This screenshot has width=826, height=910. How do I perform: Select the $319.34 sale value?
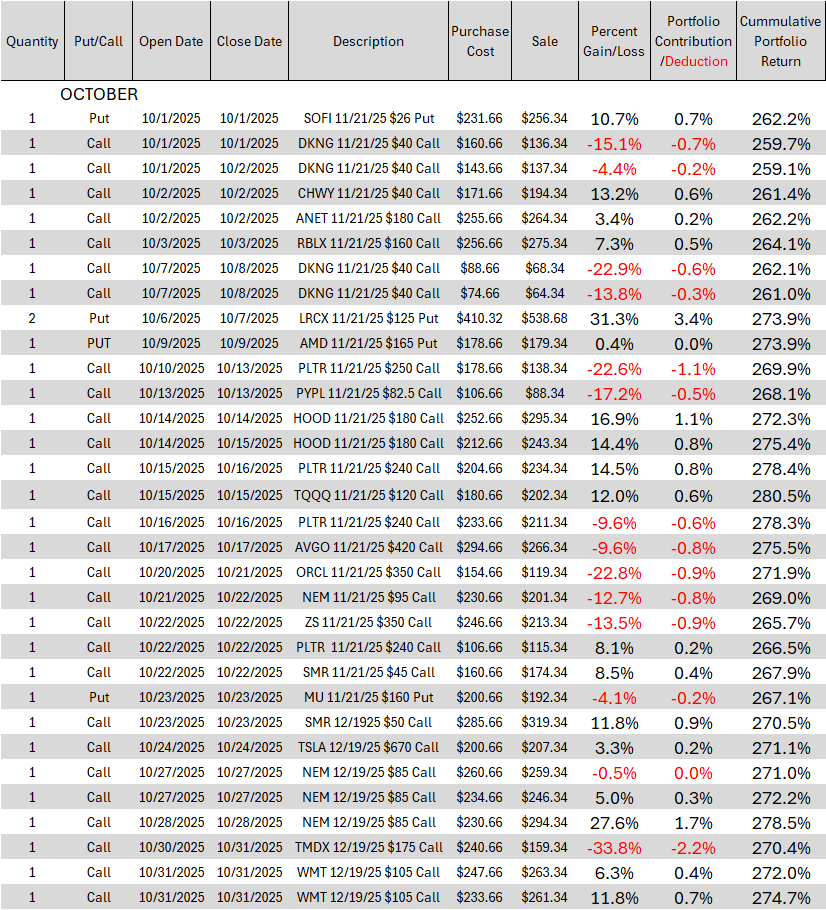[x=544, y=722]
